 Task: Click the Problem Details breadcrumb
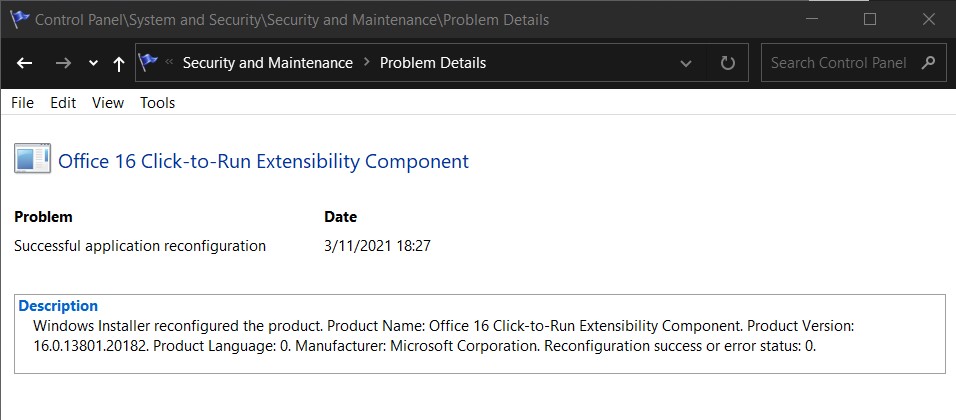pos(433,63)
